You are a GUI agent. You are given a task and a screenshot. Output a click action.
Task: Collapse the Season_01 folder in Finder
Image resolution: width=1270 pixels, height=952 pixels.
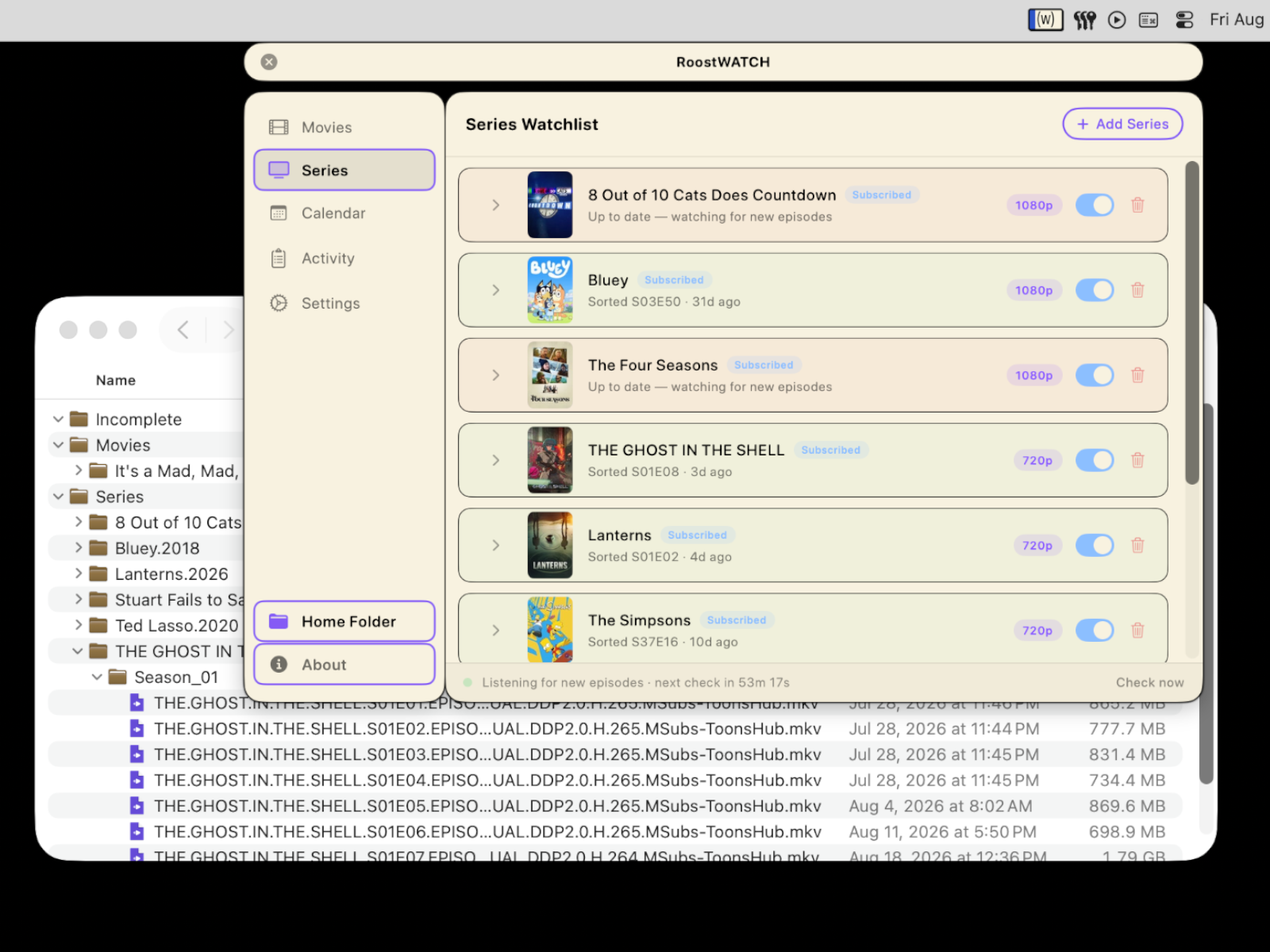pyautogui.click(x=97, y=677)
